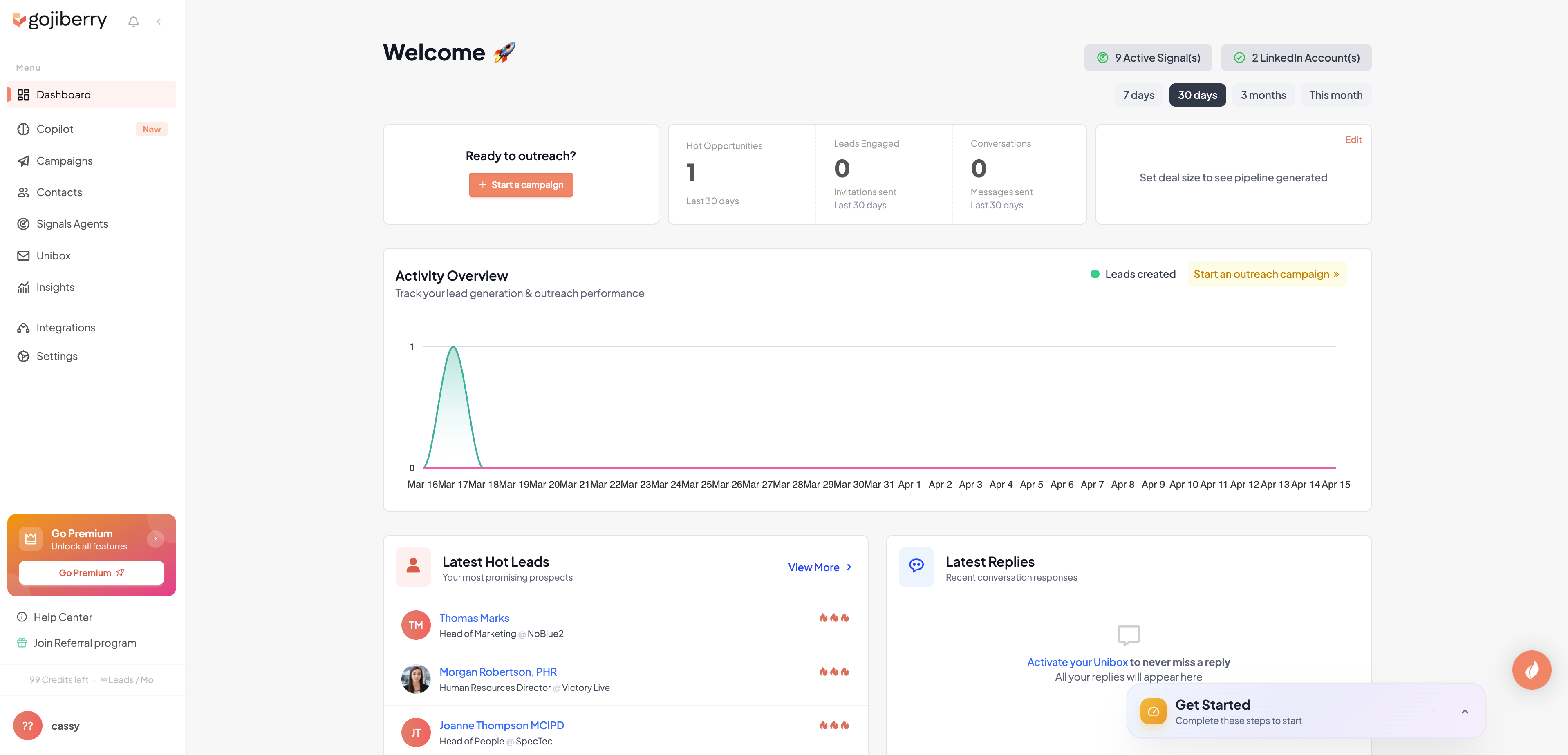Click the Leads created legend dot

click(x=1095, y=274)
